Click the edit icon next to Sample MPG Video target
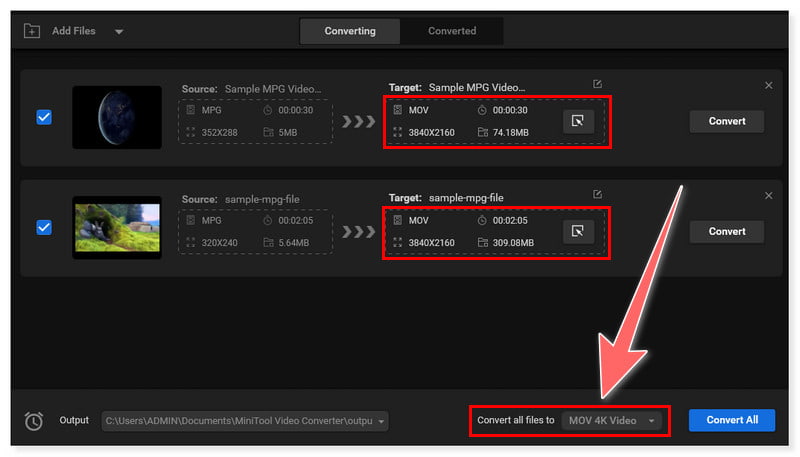This screenshot has height=457, width=800. pos(597,85)
